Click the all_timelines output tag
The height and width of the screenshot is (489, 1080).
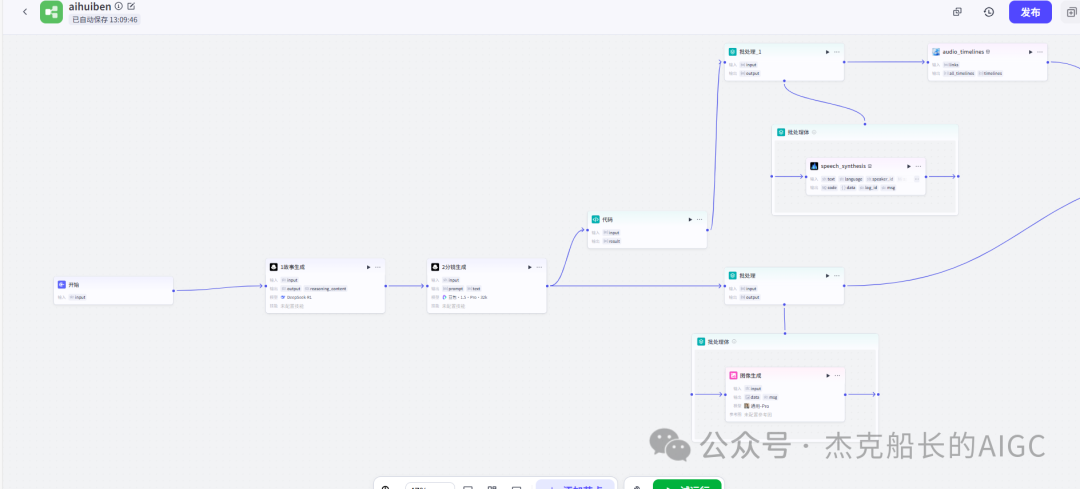959,73
